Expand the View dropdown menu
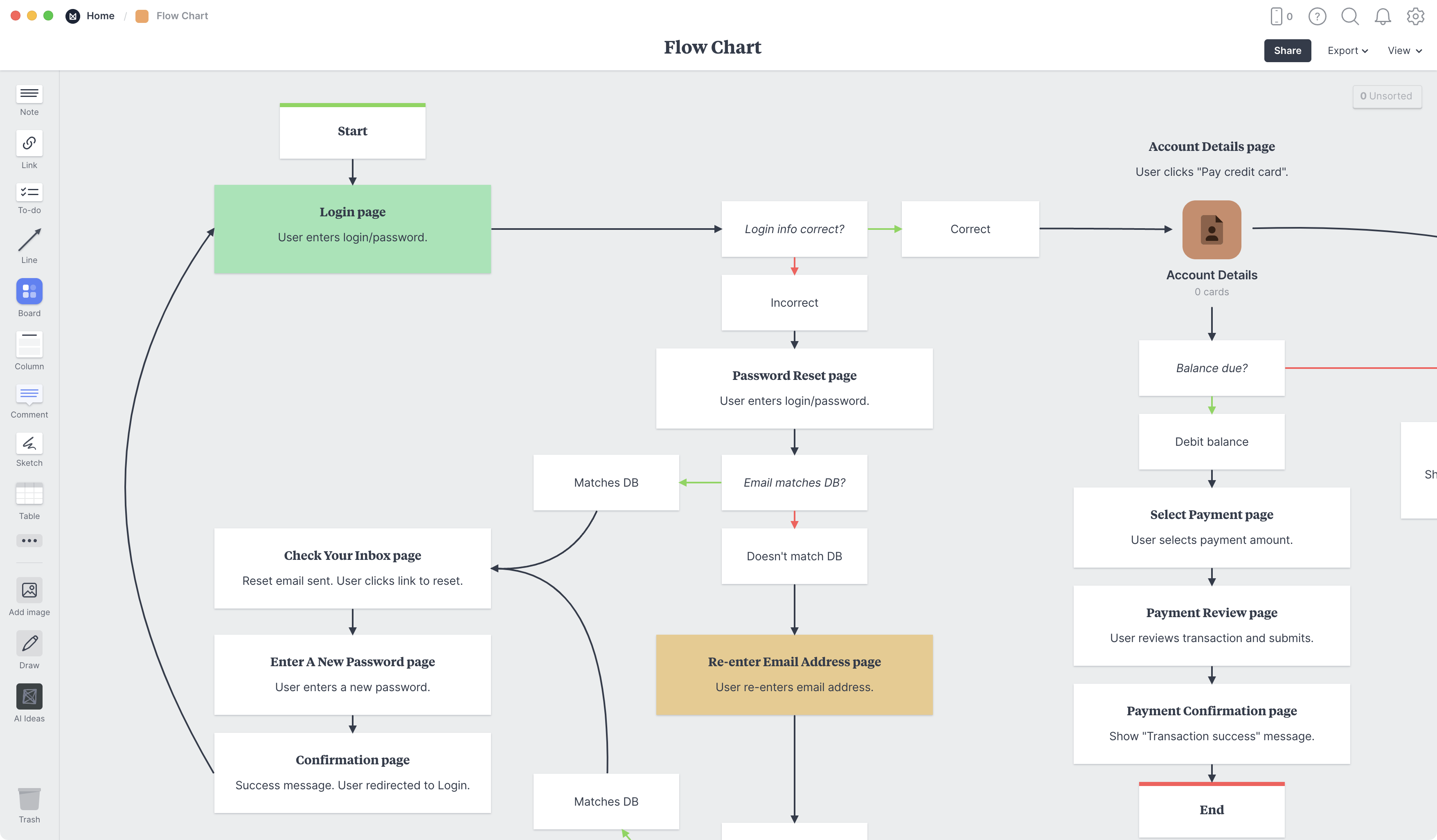1437x840 pixels. (x=1403, y=50)
